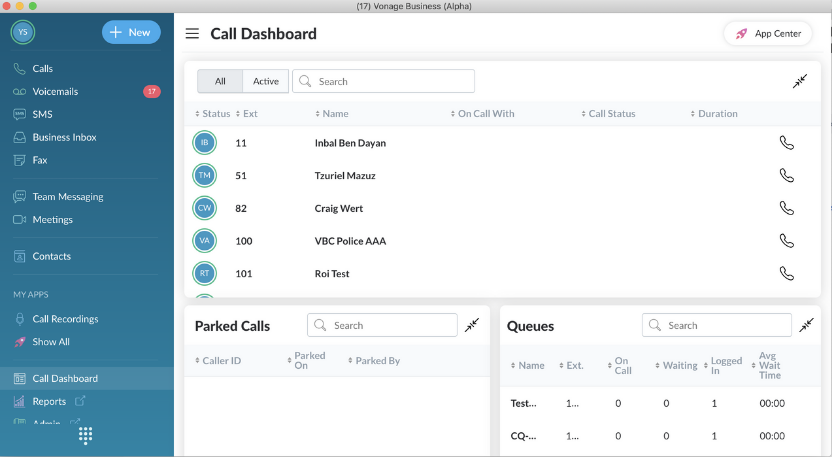The height and width of the screenshot is (457, 832).
Task: Call Tzuriel Mazuz via phone icon
Action: point(786,175)
